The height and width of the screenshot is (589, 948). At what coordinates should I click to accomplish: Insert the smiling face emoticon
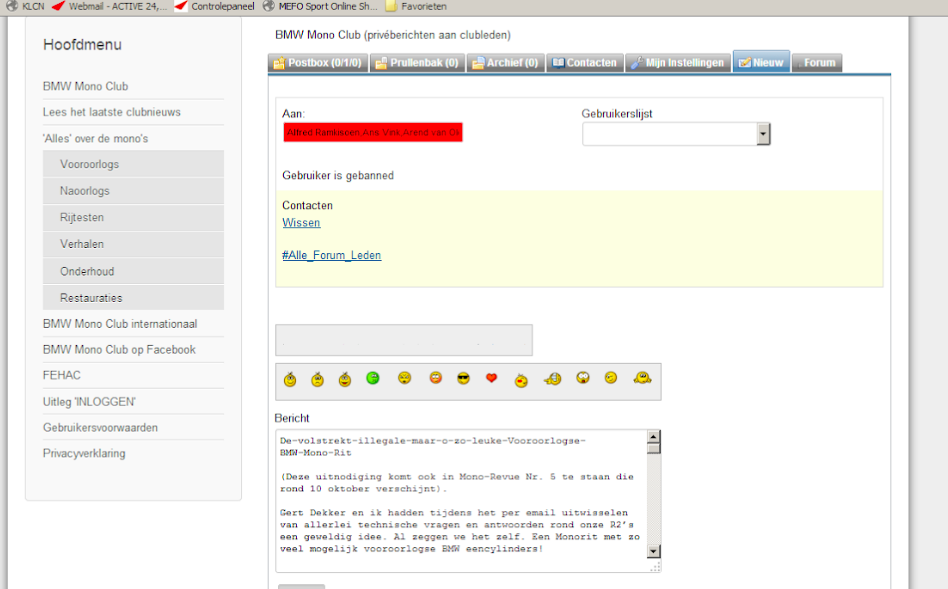(x=290, y=379)
